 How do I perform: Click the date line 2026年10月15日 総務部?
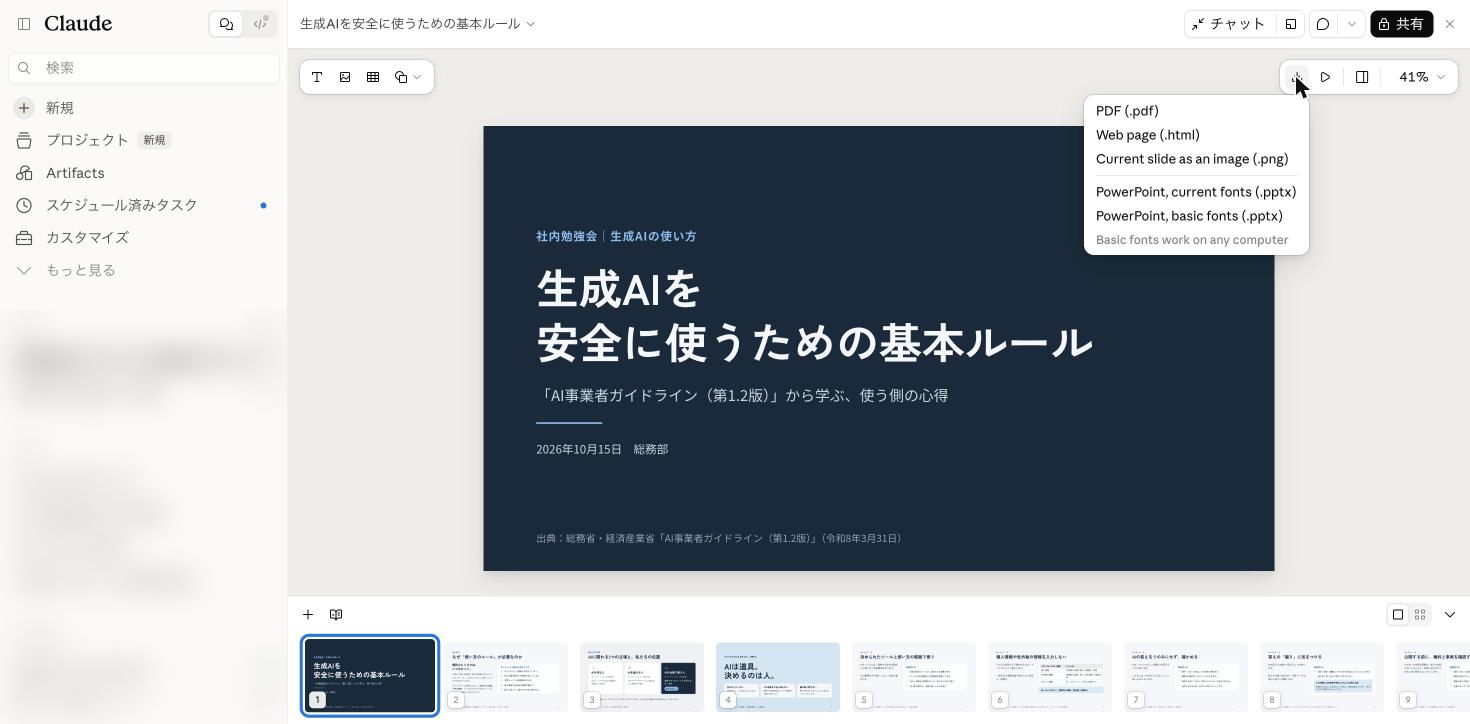[602, 450]
